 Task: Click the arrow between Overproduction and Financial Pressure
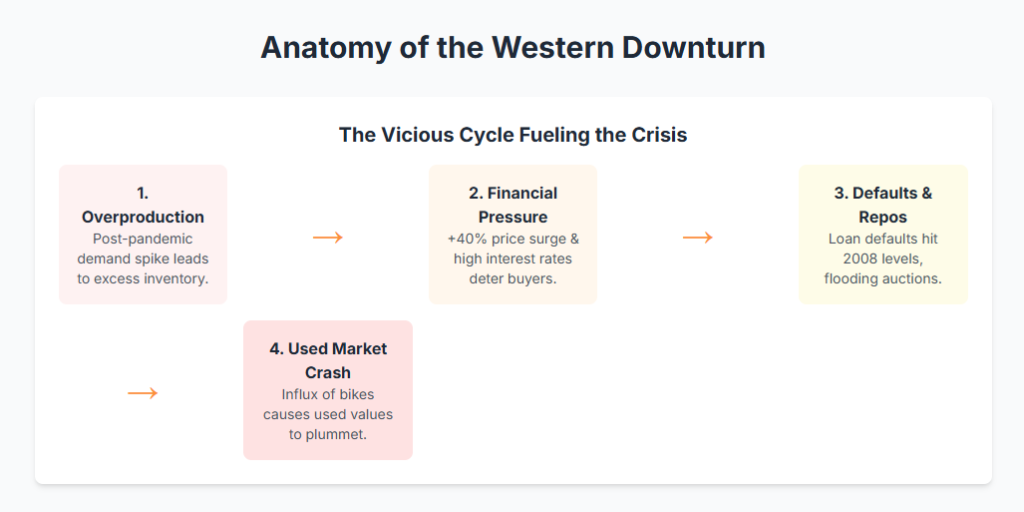[328, 237]
